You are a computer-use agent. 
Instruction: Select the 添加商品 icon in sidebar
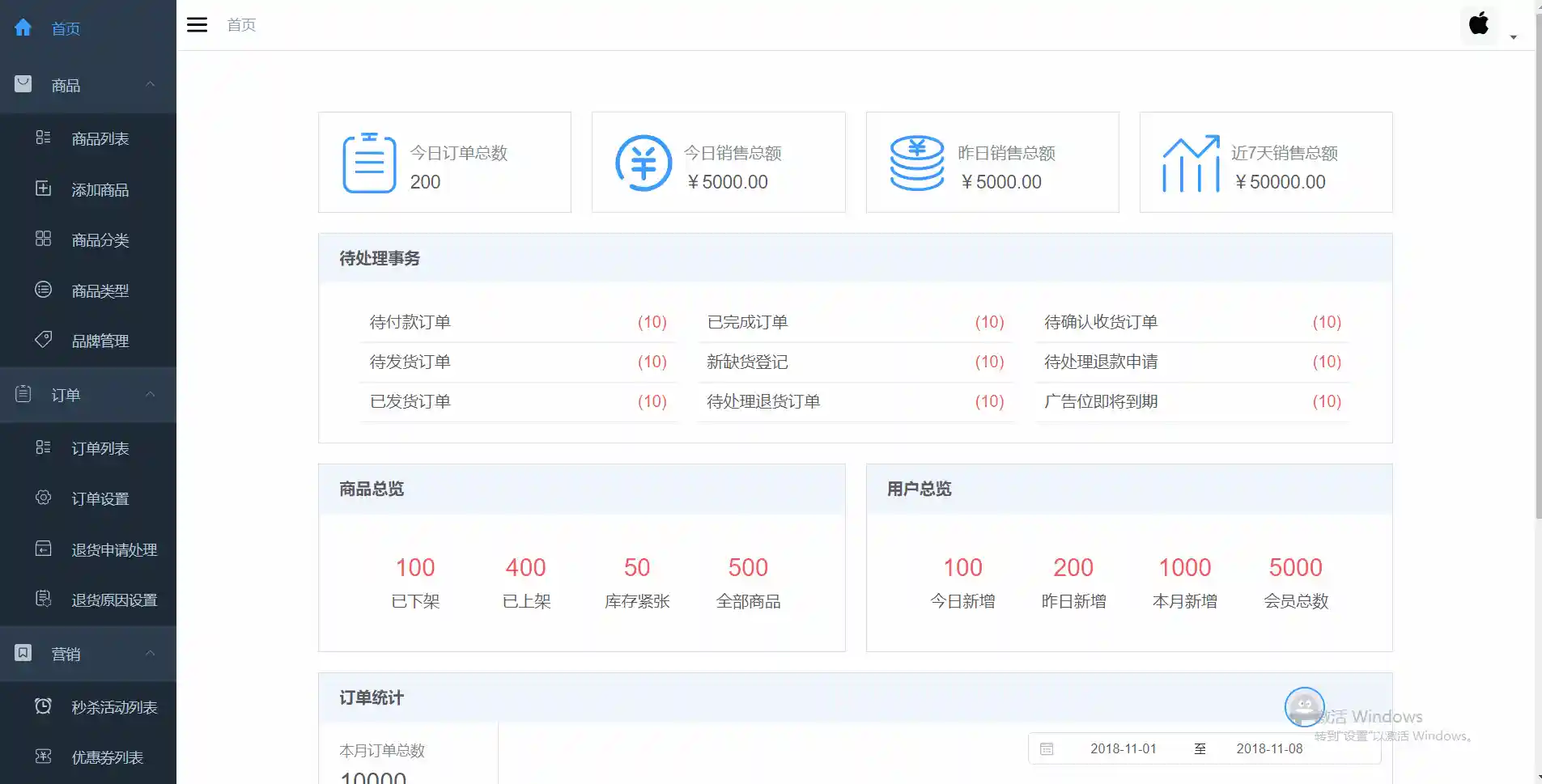(x=43, y=189)
